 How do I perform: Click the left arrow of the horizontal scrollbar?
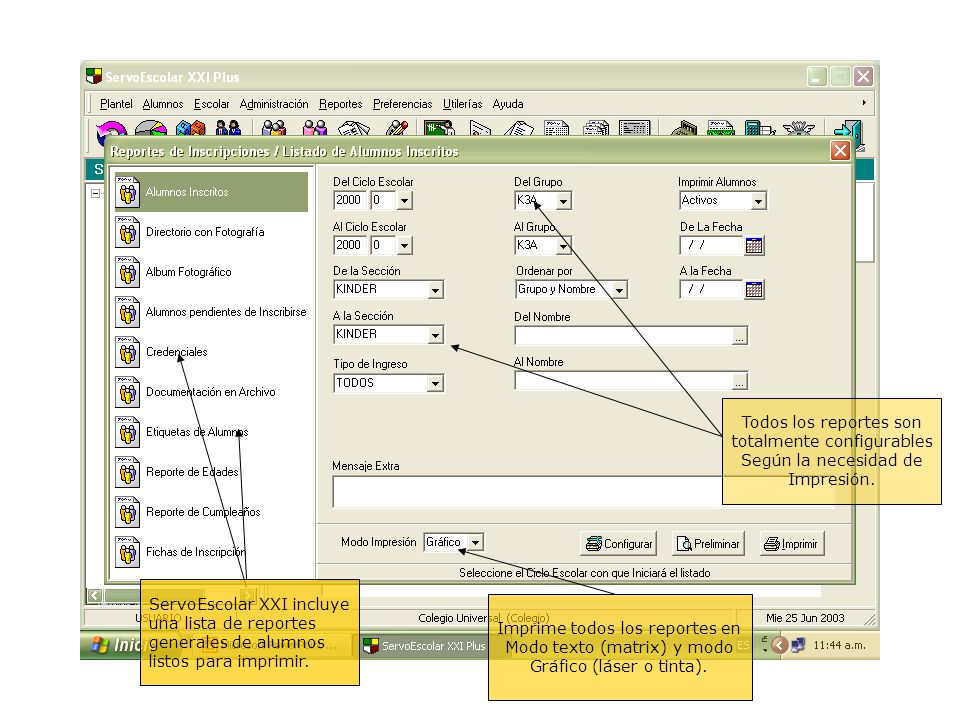(94, 595)
